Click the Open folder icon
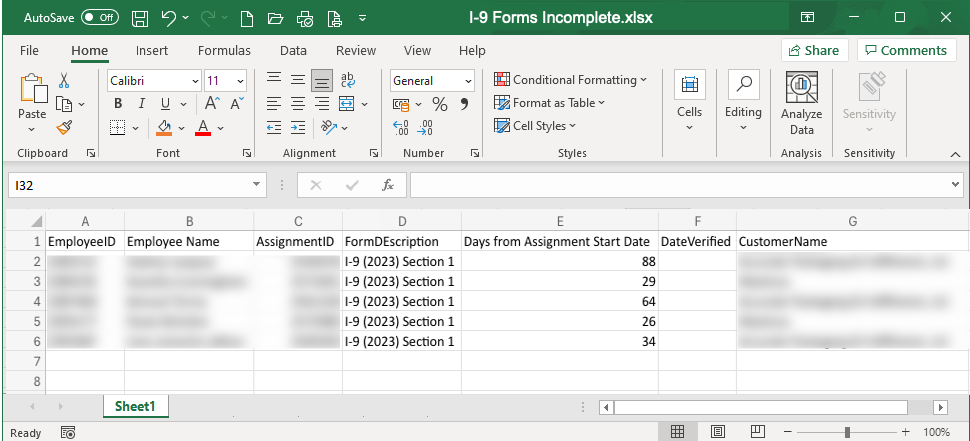The image size is (970, 441). pyautogui.click(x=275, y=19)
